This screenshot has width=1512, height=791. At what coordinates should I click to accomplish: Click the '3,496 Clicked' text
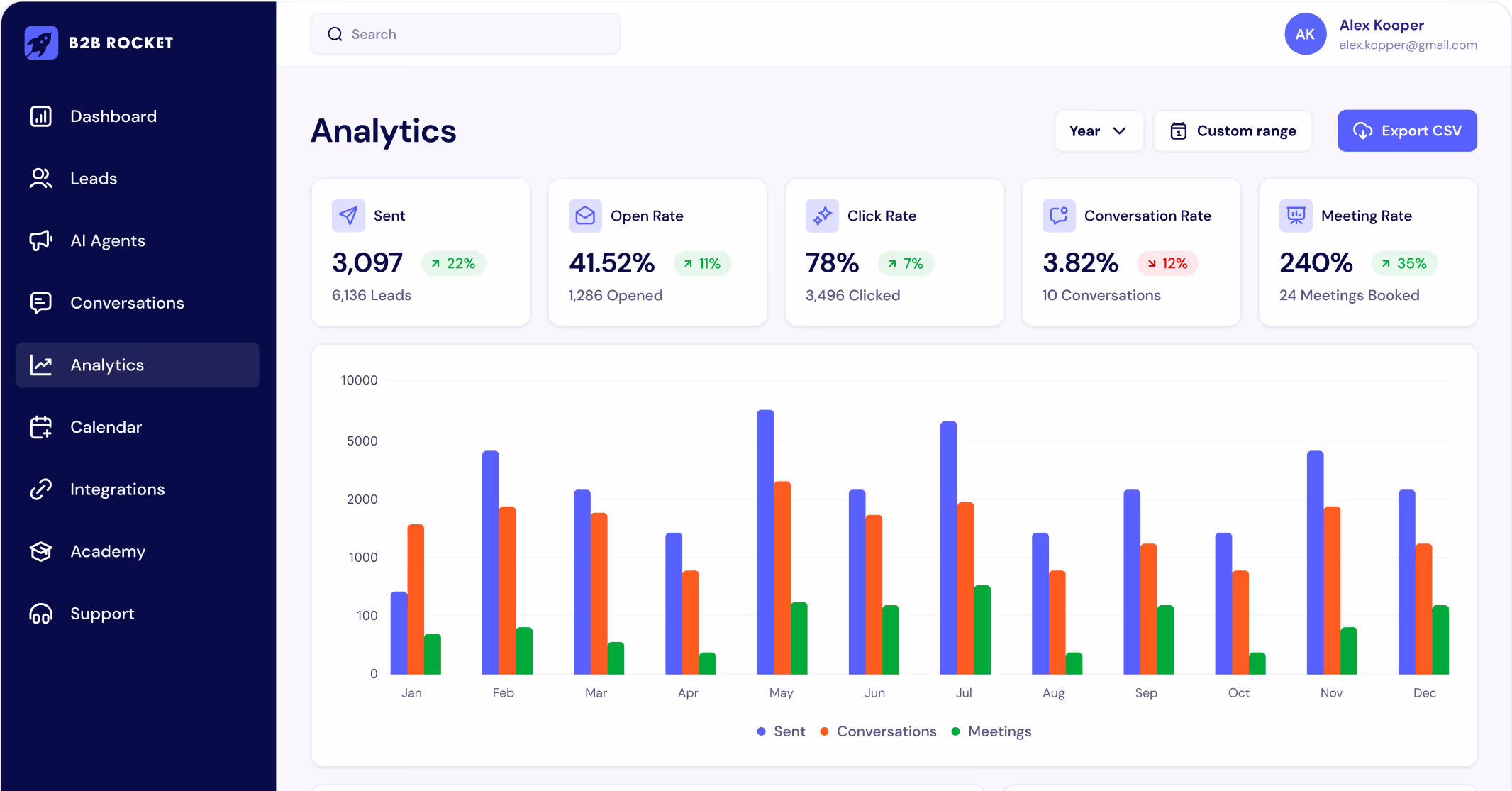pyautogui.click(x=852, y=295)
